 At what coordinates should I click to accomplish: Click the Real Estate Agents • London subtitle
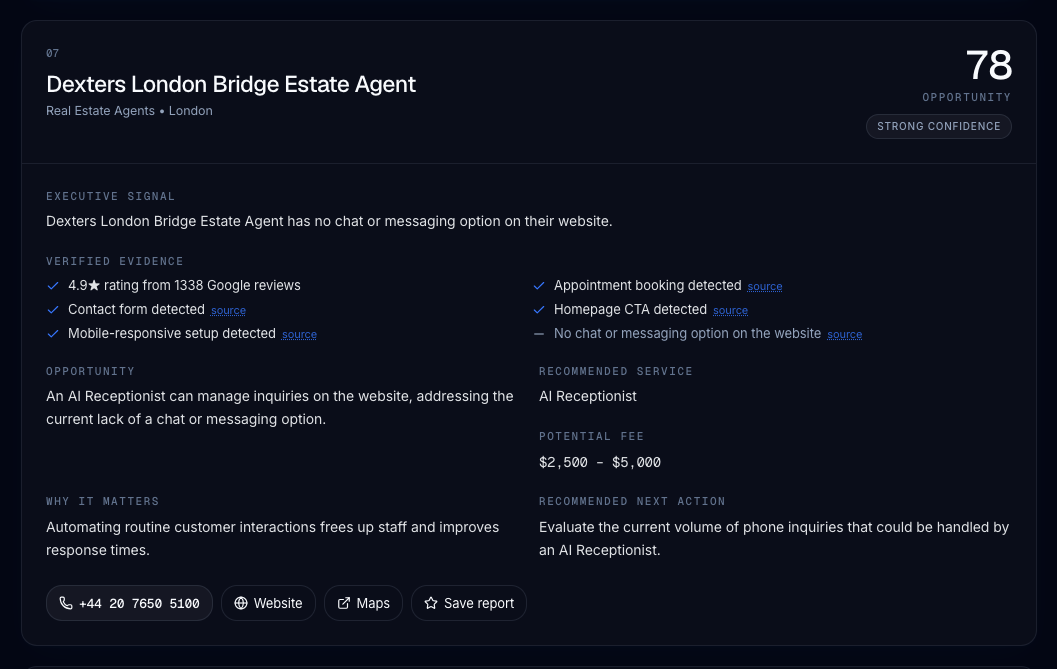[129, 111]
